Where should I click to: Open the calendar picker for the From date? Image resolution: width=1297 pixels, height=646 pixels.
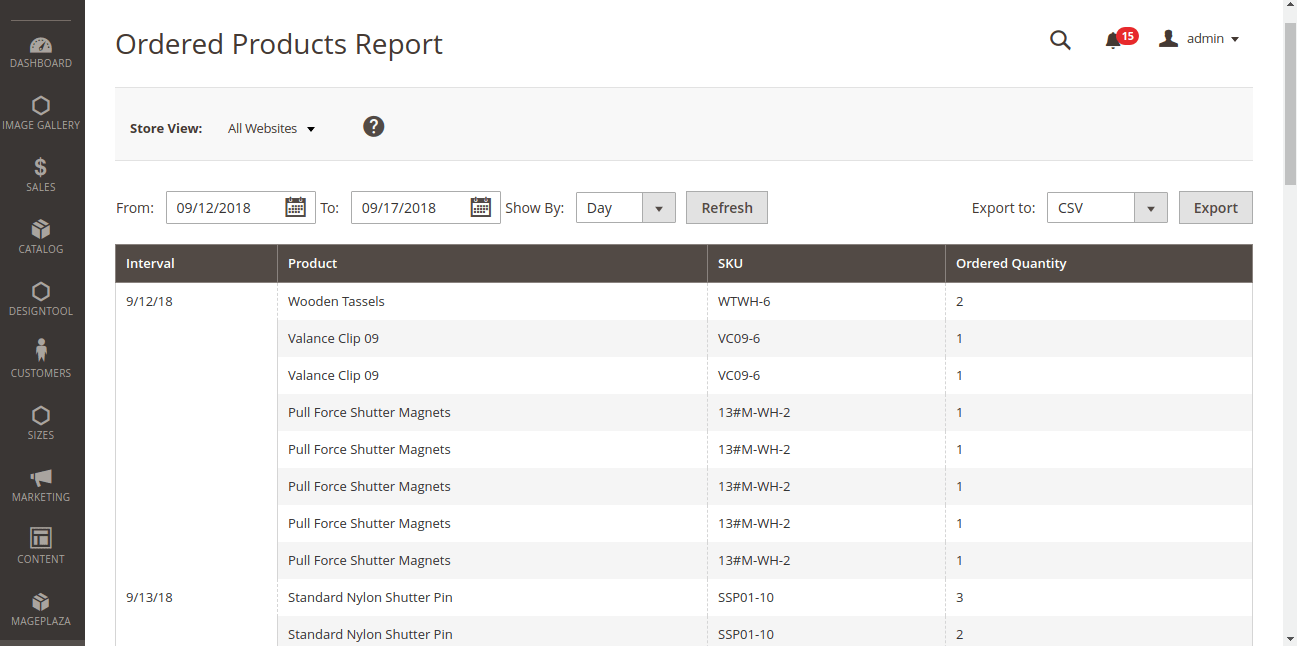295,207
